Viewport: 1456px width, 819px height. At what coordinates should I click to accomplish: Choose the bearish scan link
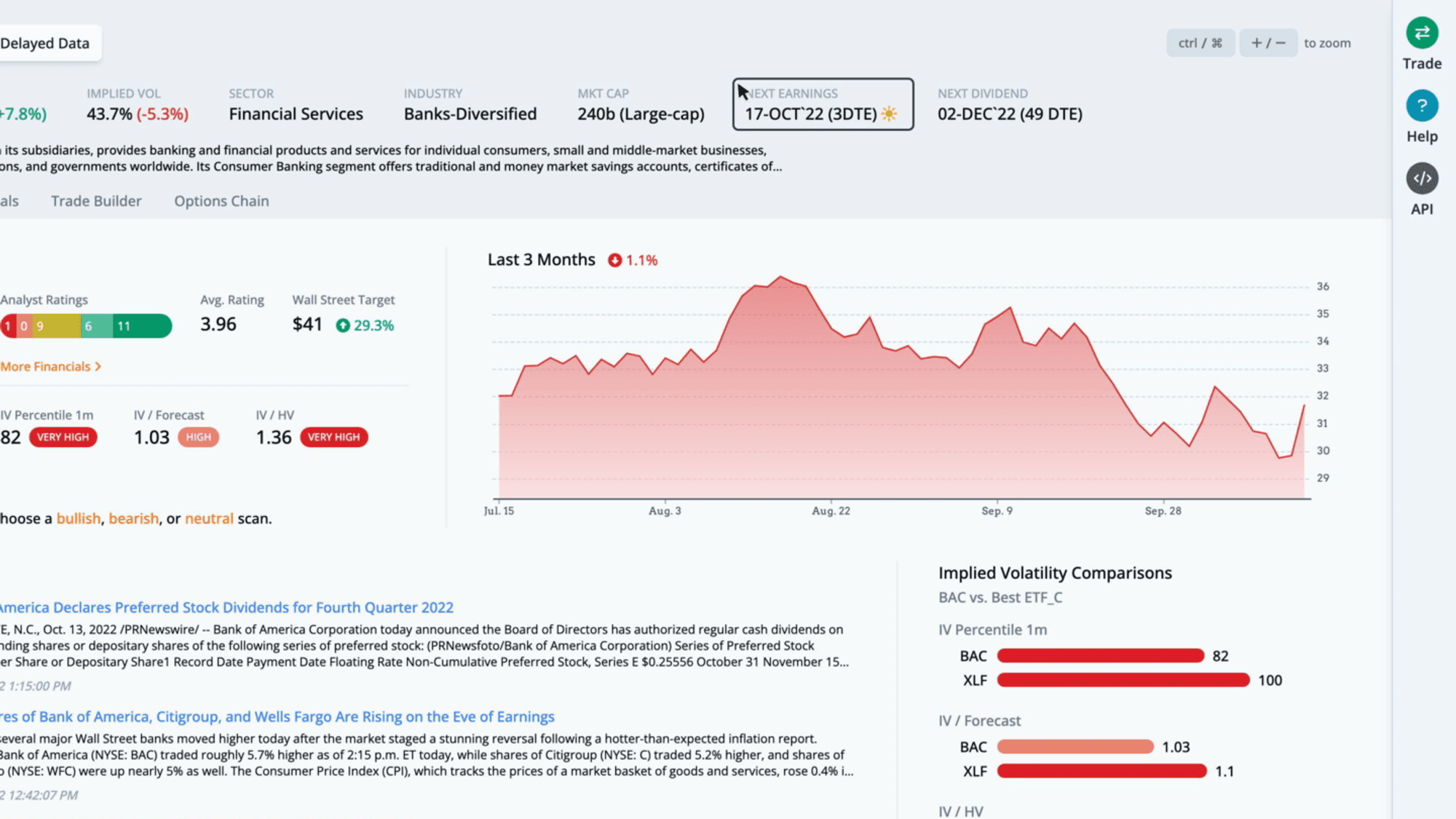tap(134, 518)
